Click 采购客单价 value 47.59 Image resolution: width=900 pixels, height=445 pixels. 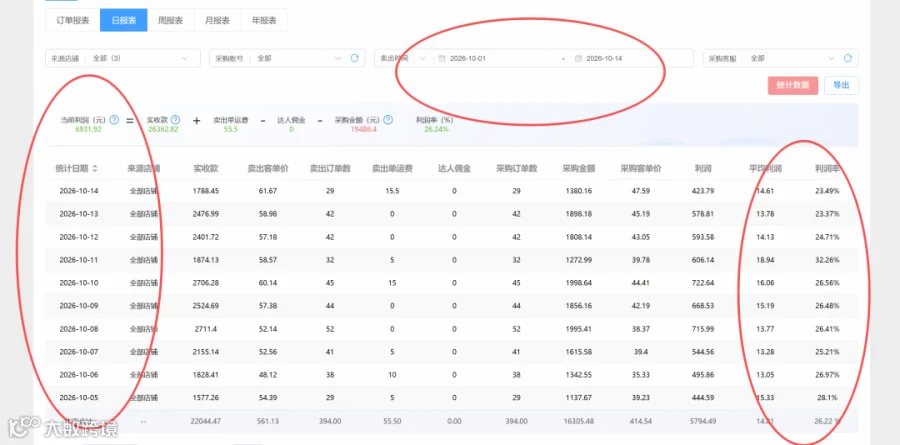(641, 191)
